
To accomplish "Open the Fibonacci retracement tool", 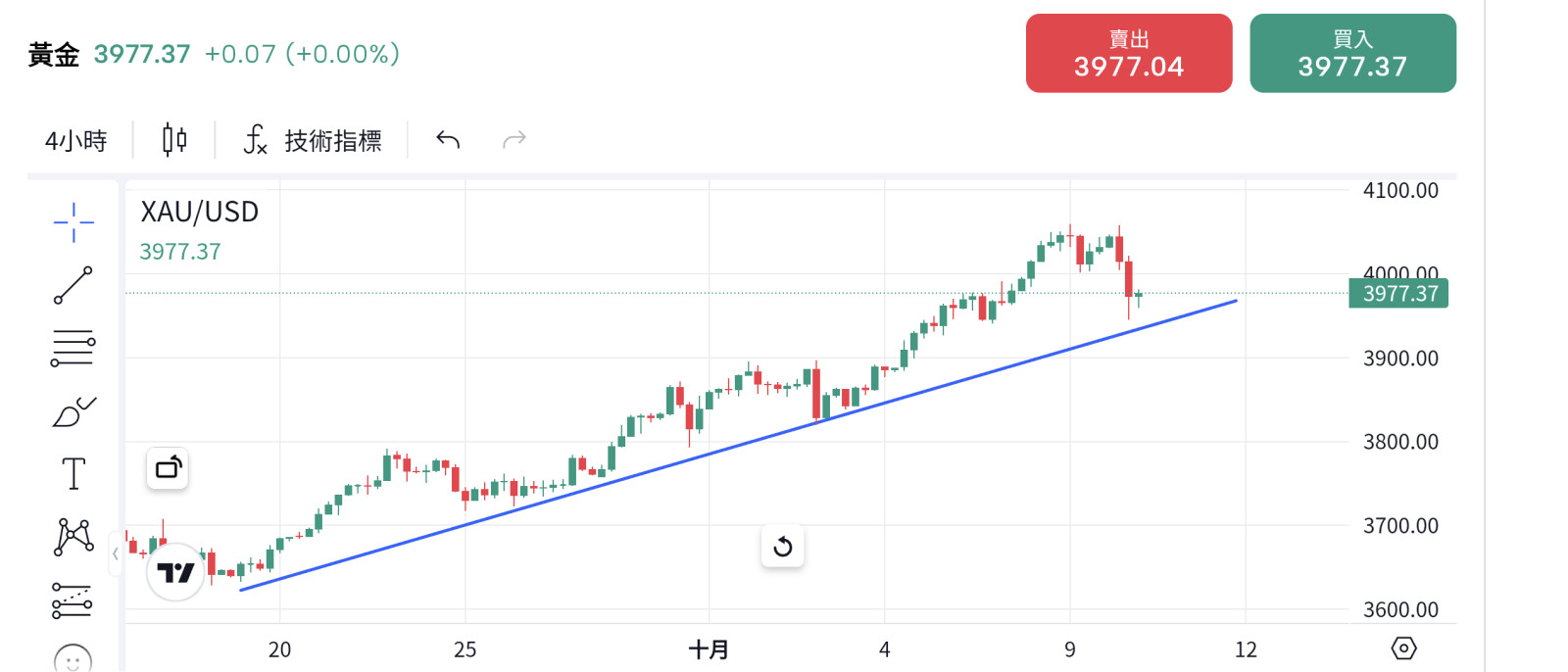I will click(x=72, y=348).
